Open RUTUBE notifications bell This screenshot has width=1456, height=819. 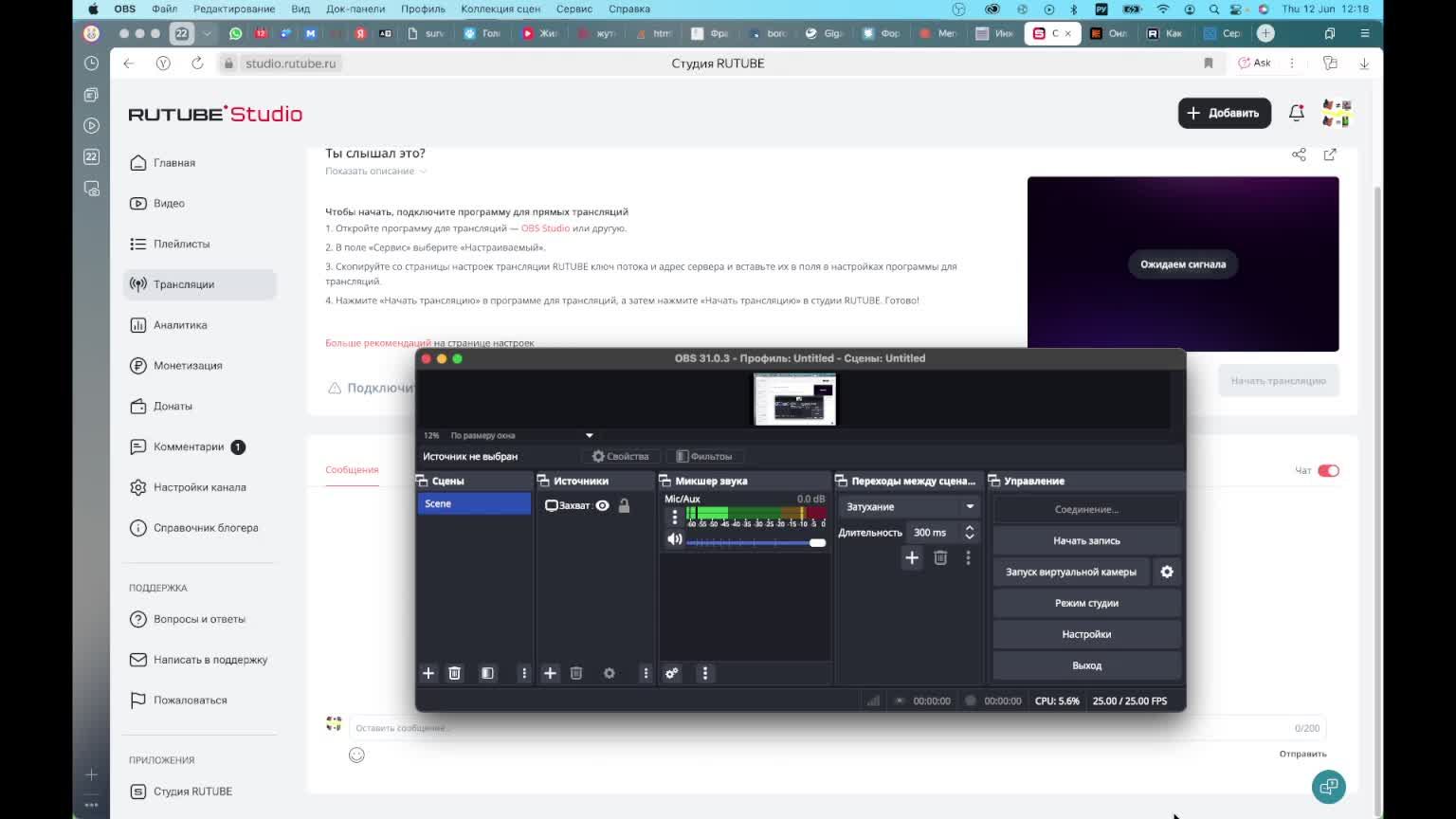[x=1297, y=113]
